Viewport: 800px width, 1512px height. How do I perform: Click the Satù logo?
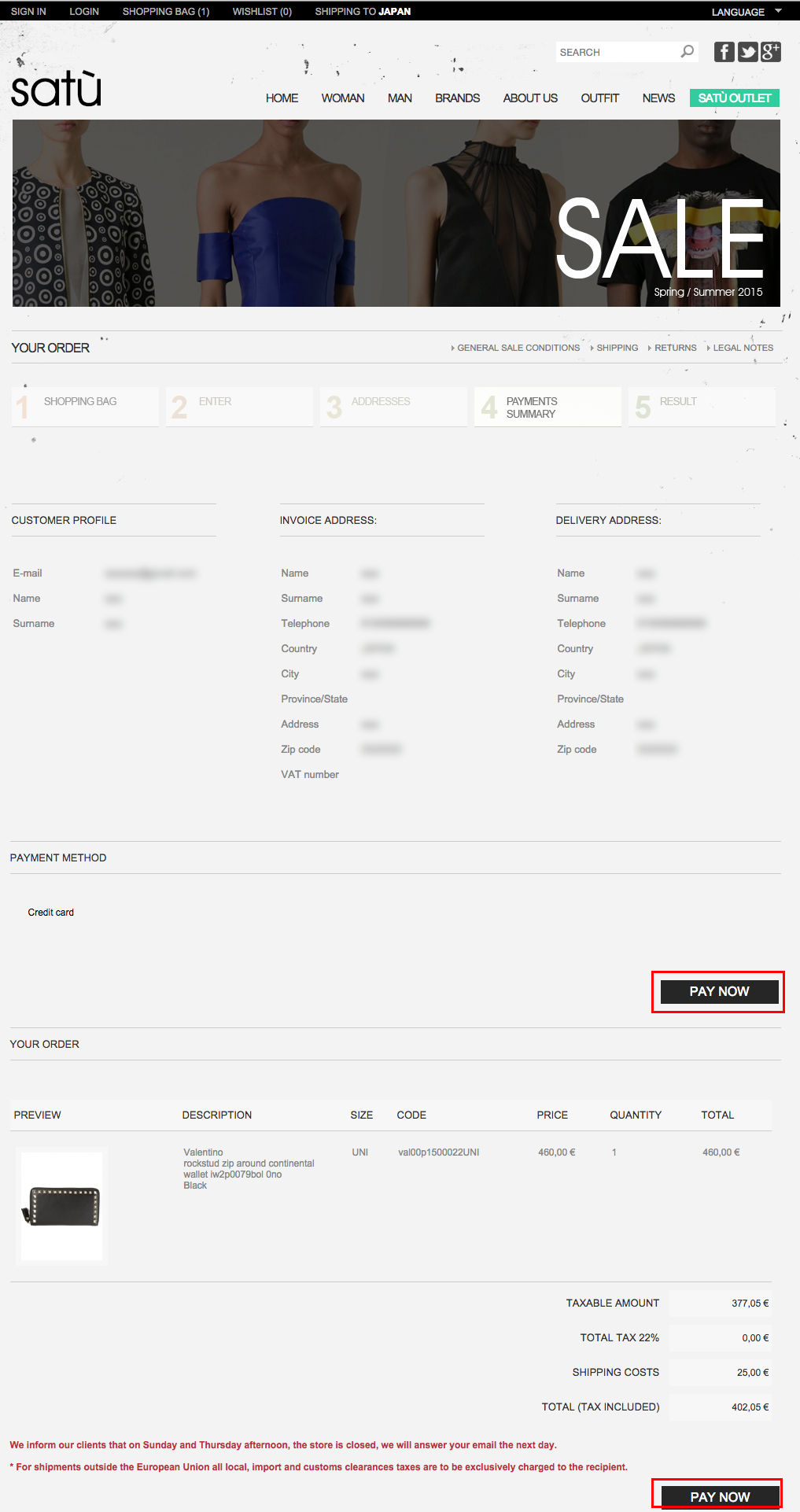point(57,88)
